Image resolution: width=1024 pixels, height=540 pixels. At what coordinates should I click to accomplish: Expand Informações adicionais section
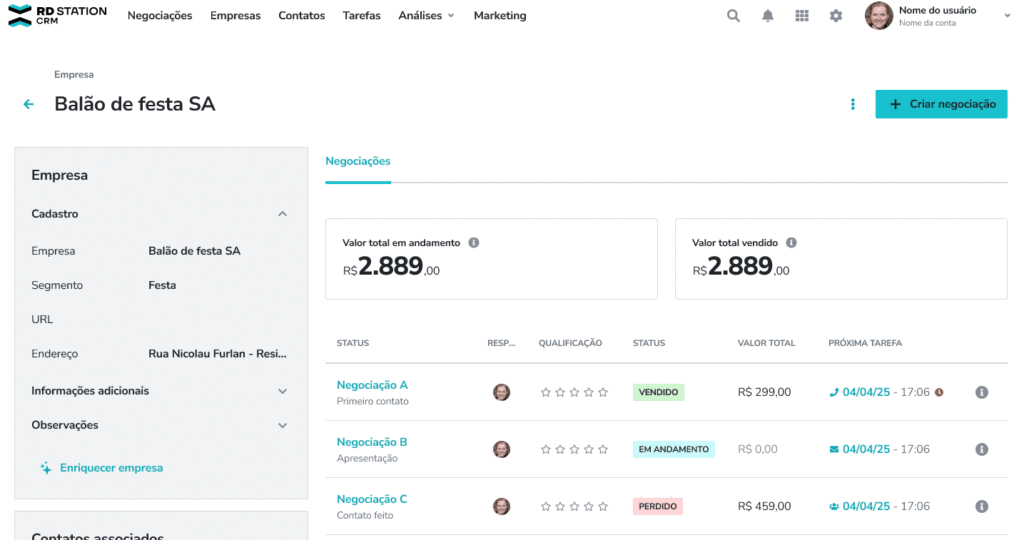tap(282, 391)
